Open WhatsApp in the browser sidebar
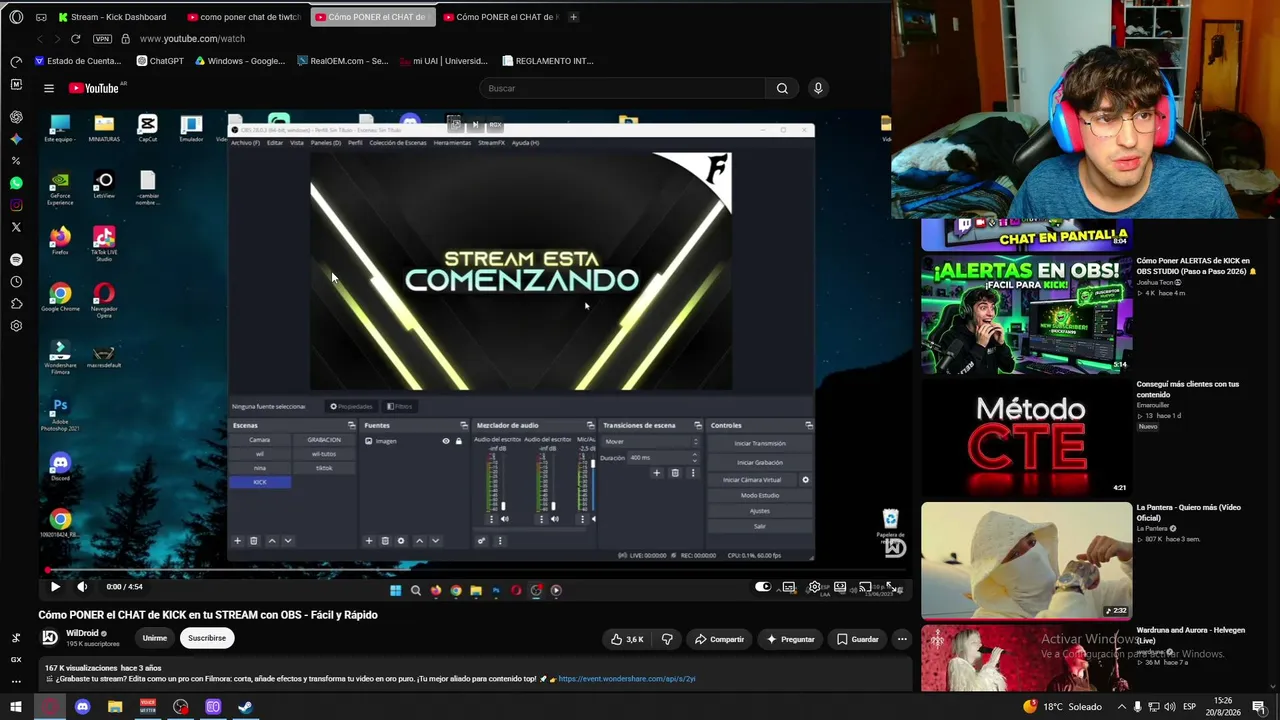The width and height of the screenshot is (1280, 720). pyautogui.click(x=16, y=183)
